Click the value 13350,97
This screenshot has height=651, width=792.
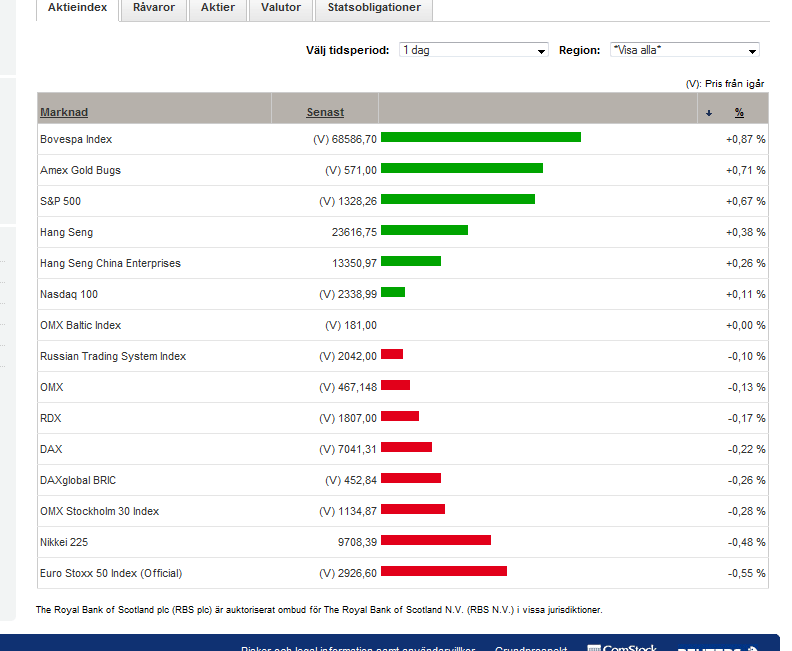coord(355,263)
